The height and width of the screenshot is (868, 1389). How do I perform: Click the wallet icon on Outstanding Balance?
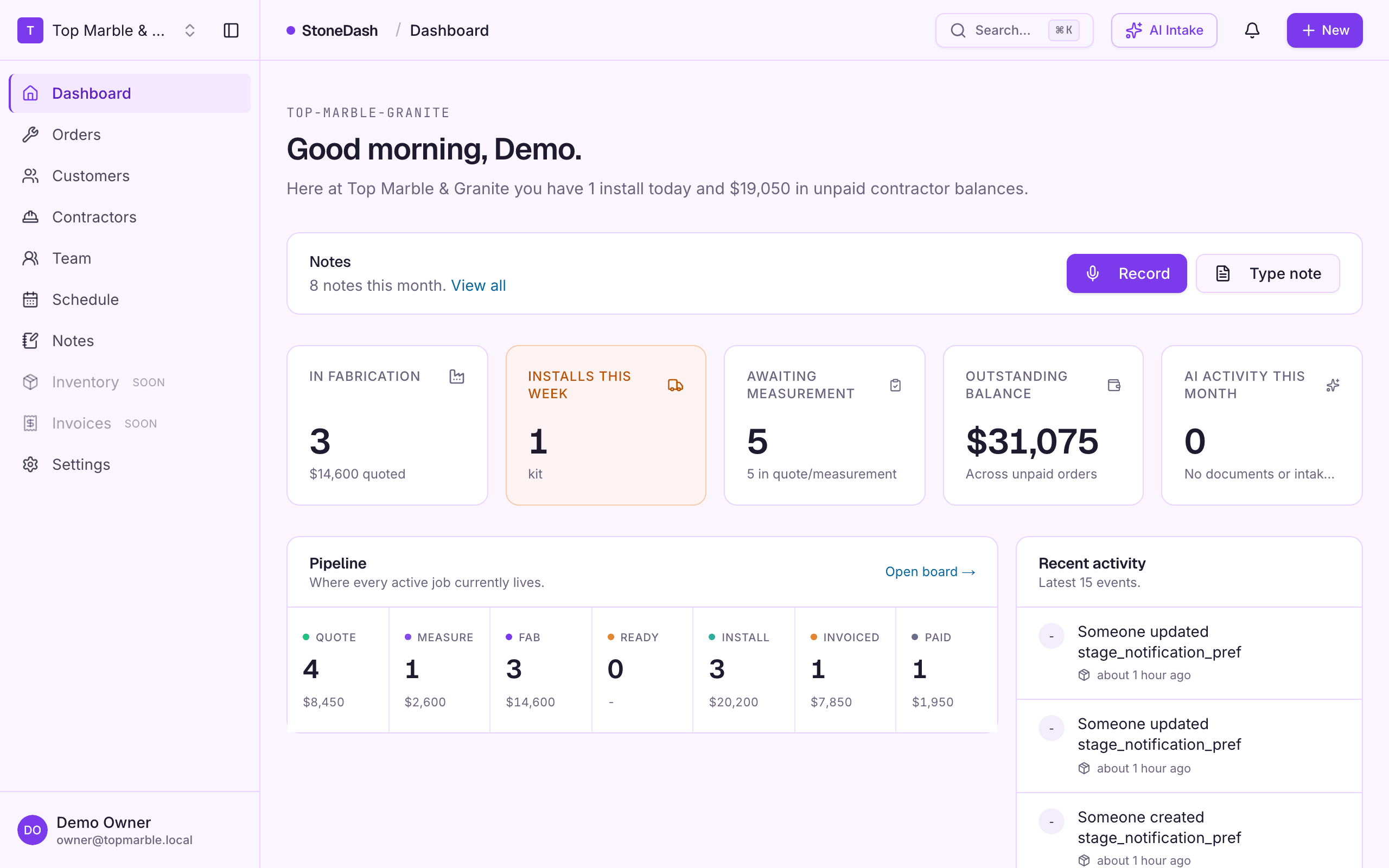[x=1114, y=385]
